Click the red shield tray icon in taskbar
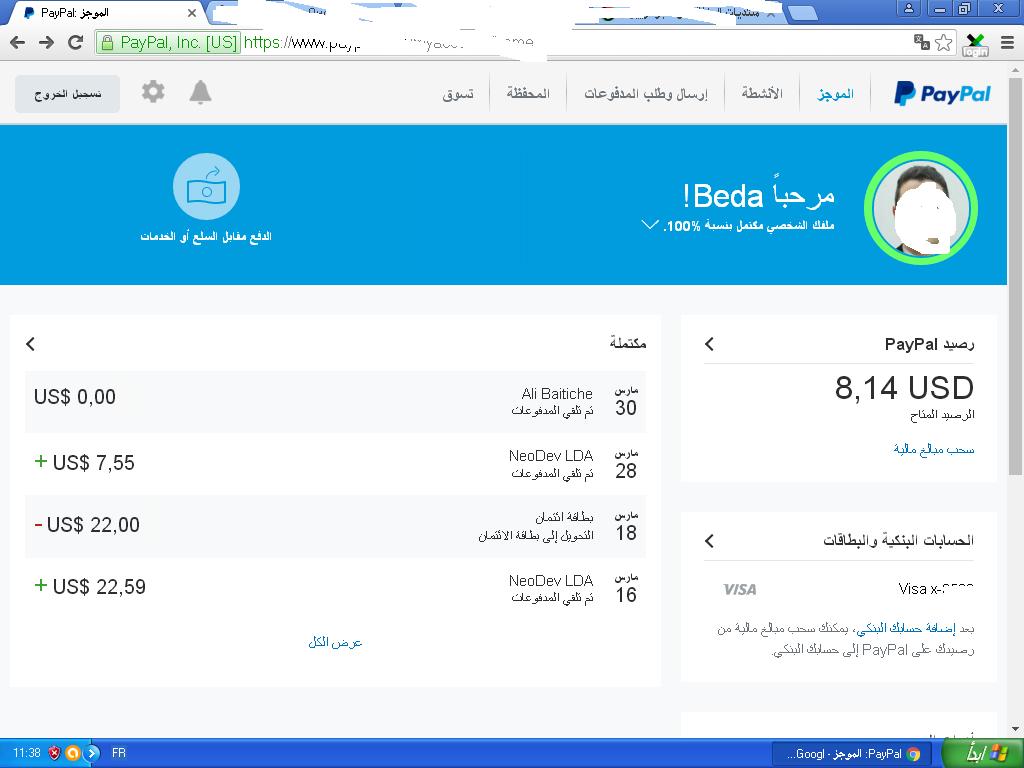Screen dimensions: 1024x768 (54, 753)
